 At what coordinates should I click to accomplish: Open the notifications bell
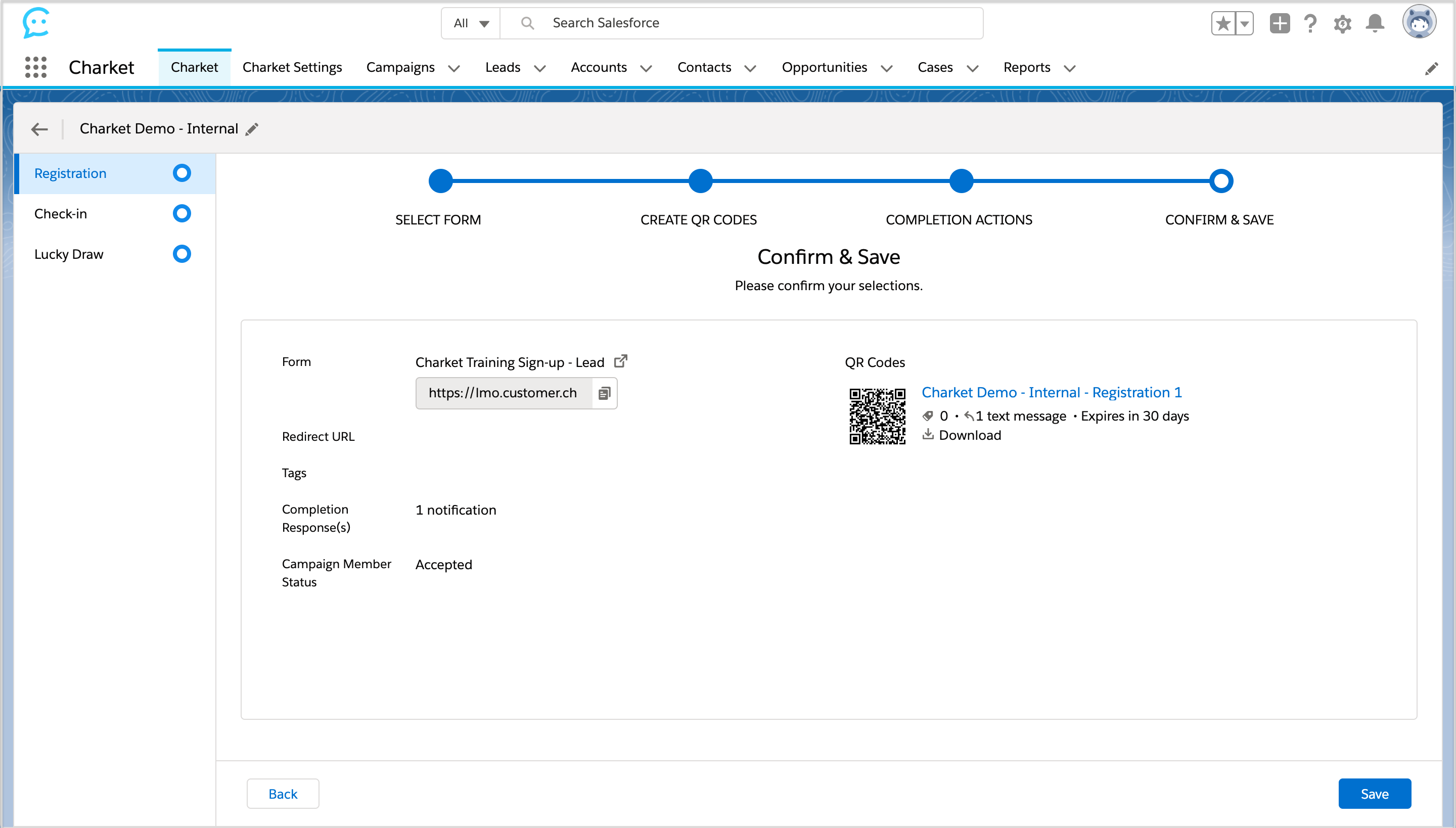1375,23
